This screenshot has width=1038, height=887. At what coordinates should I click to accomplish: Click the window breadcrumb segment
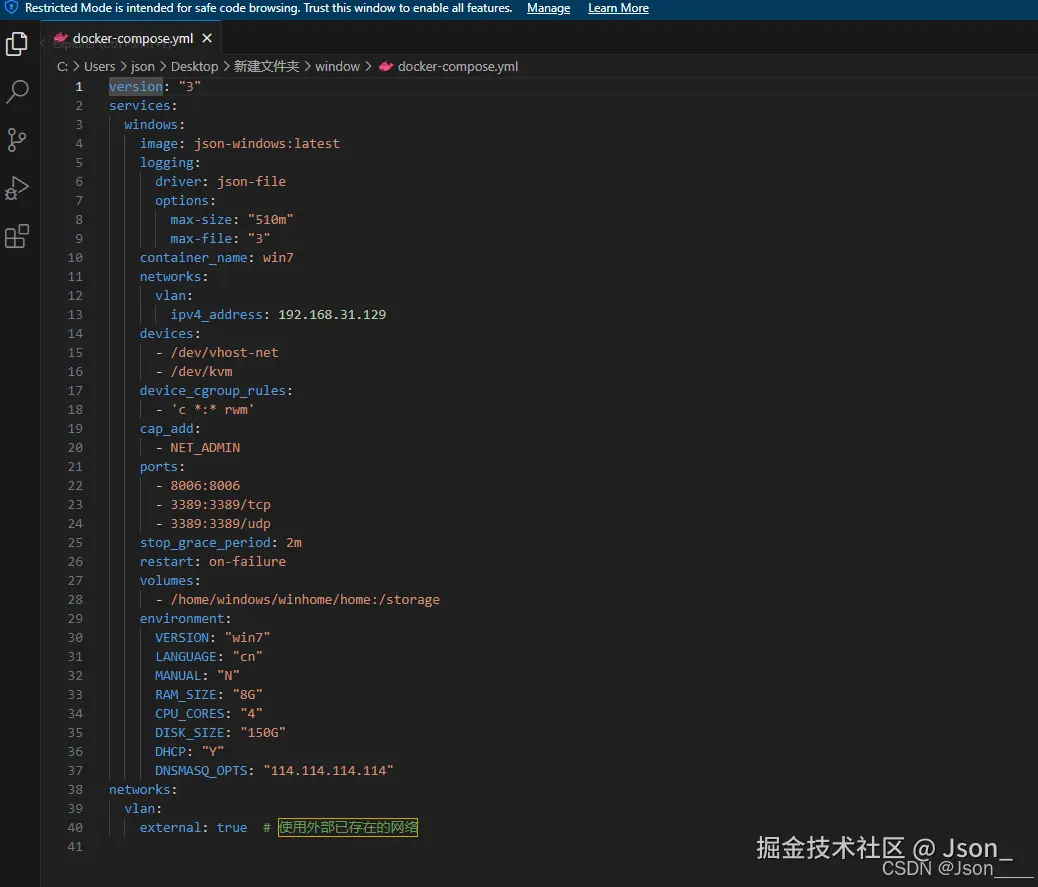(x=337, y=66)
